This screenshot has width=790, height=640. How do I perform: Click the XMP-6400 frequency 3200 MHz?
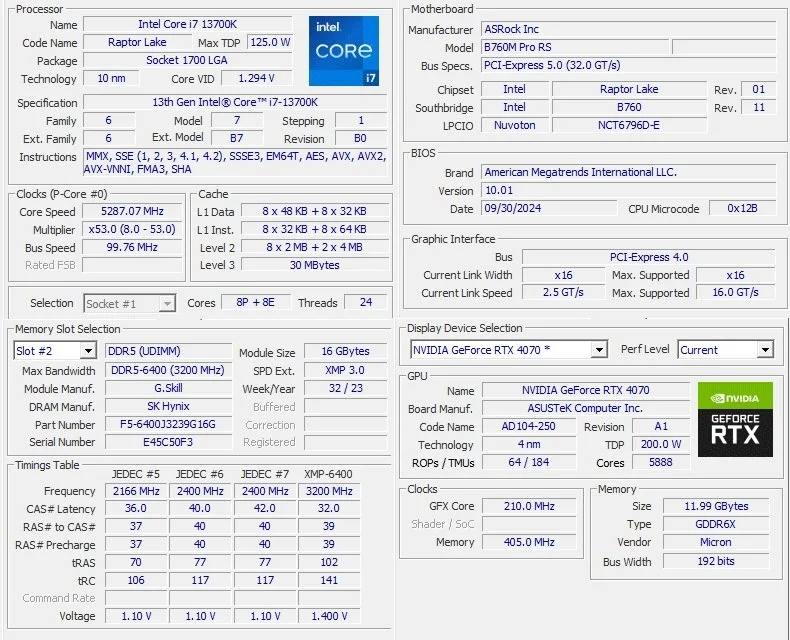click(329, 491)
